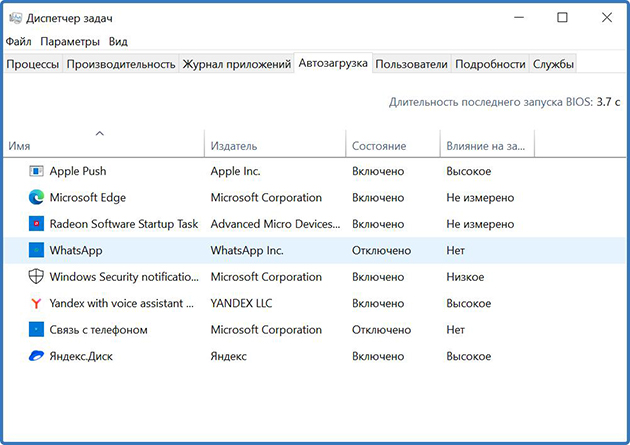Image resolution: width=630 pixels, height=445 pixels.
Task: Click the Radeon Software Startup Task icon
Action: click(x=37, y=224)
